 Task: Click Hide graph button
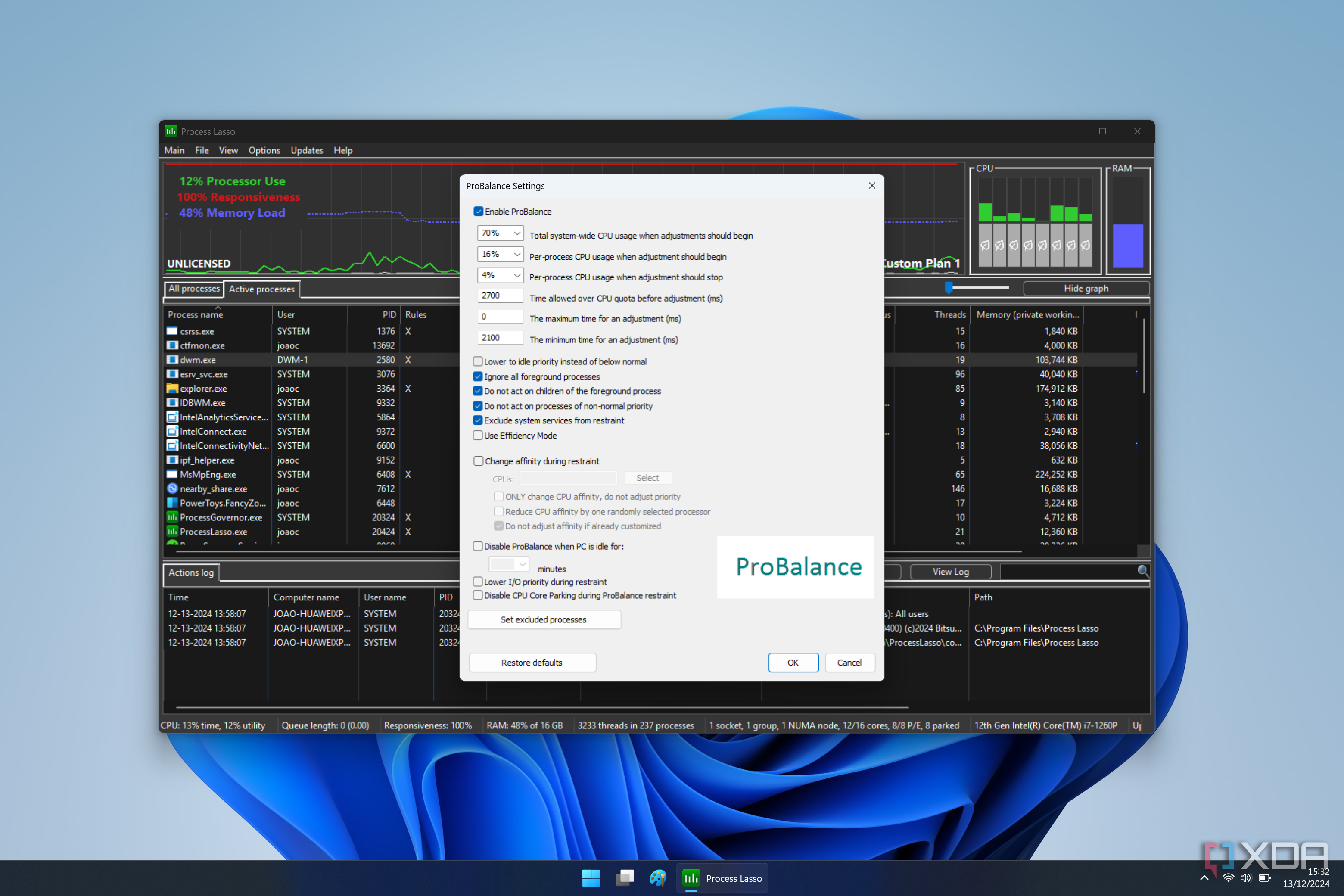tap(1086, 289)
